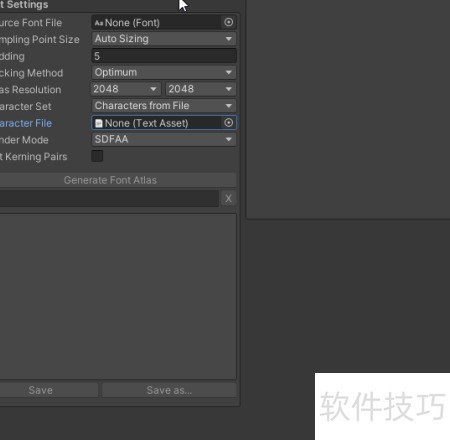Click the empty generation output text area
This screenshot has width=450, height=440.
[x=118, y=297]
